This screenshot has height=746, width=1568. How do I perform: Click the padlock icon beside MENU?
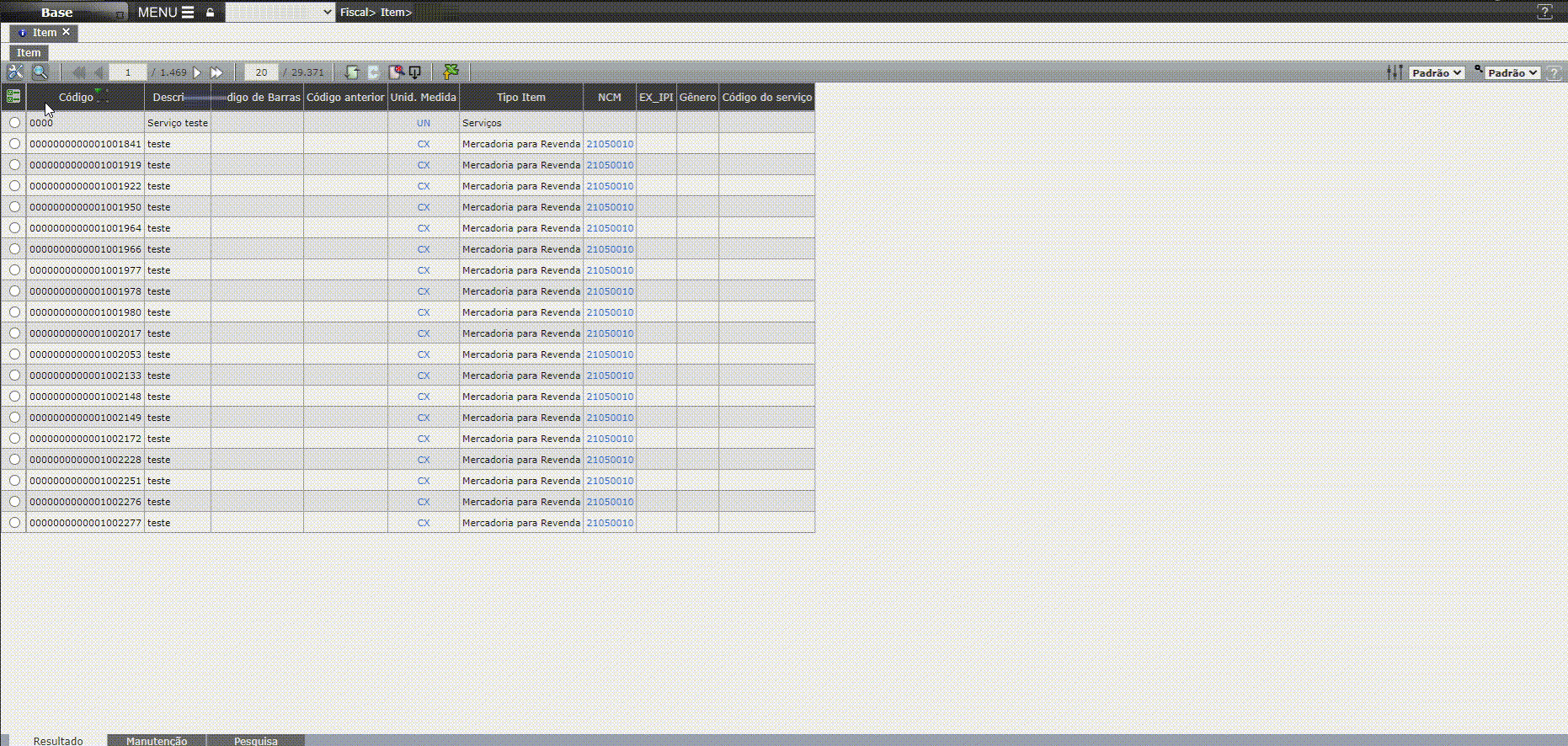pos(211,13)
